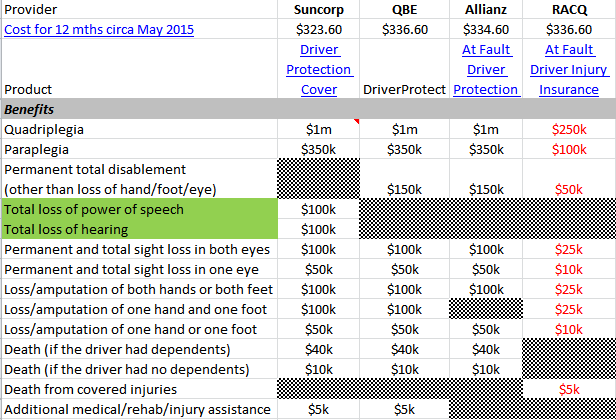Select the QBE column header

point(405,9)
